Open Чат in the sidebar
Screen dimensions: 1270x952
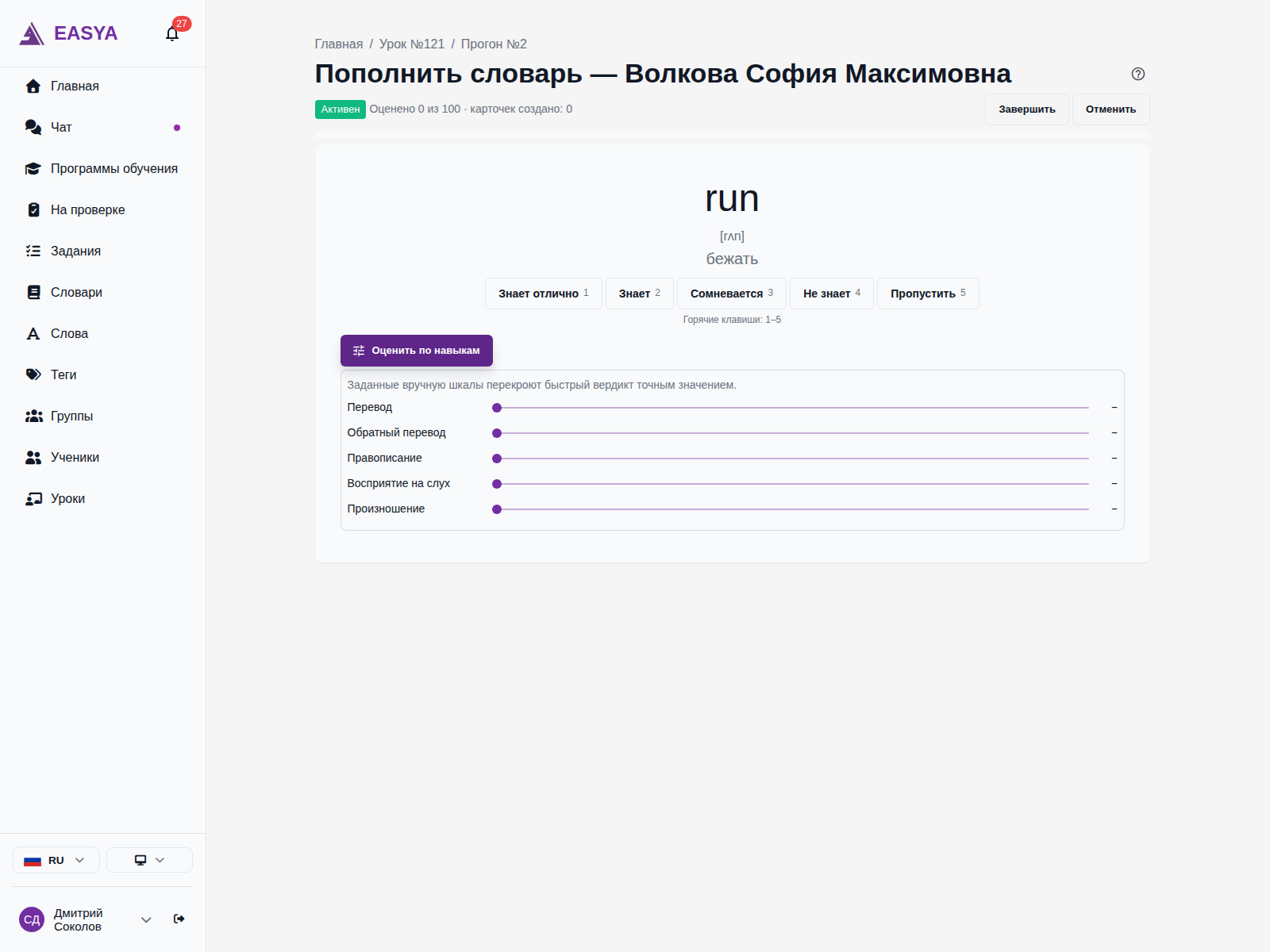pyautogui.click(x=103, y=127)
